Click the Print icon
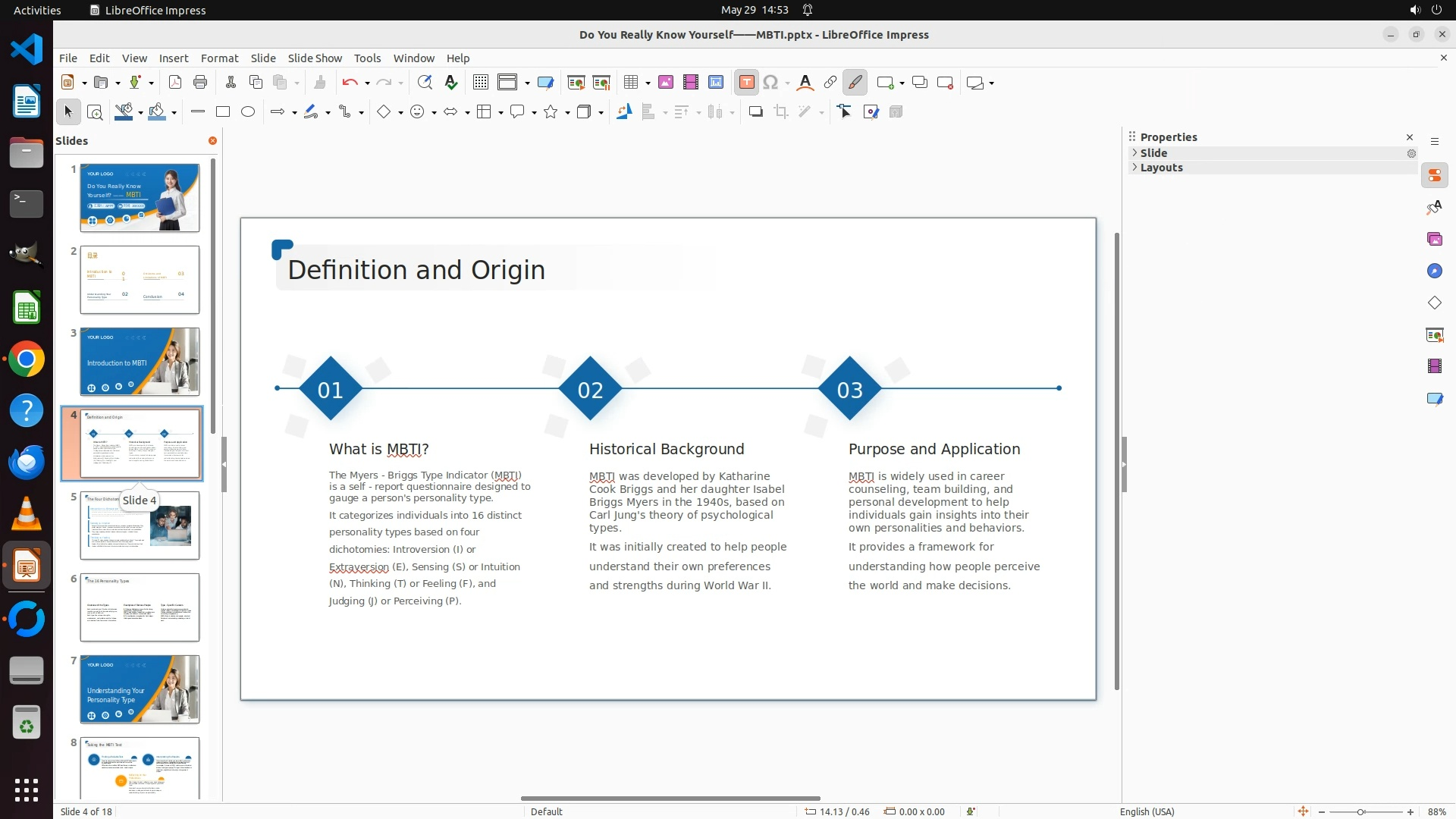Screen dimensions: 1456x819 200,83
